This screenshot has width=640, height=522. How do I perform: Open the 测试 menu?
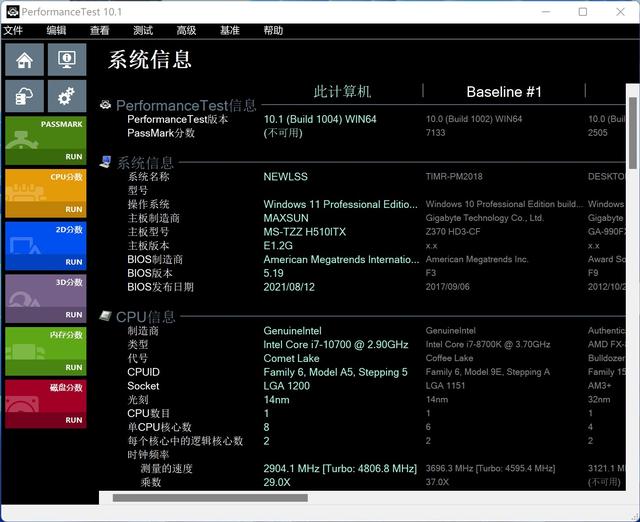point(143,31)
